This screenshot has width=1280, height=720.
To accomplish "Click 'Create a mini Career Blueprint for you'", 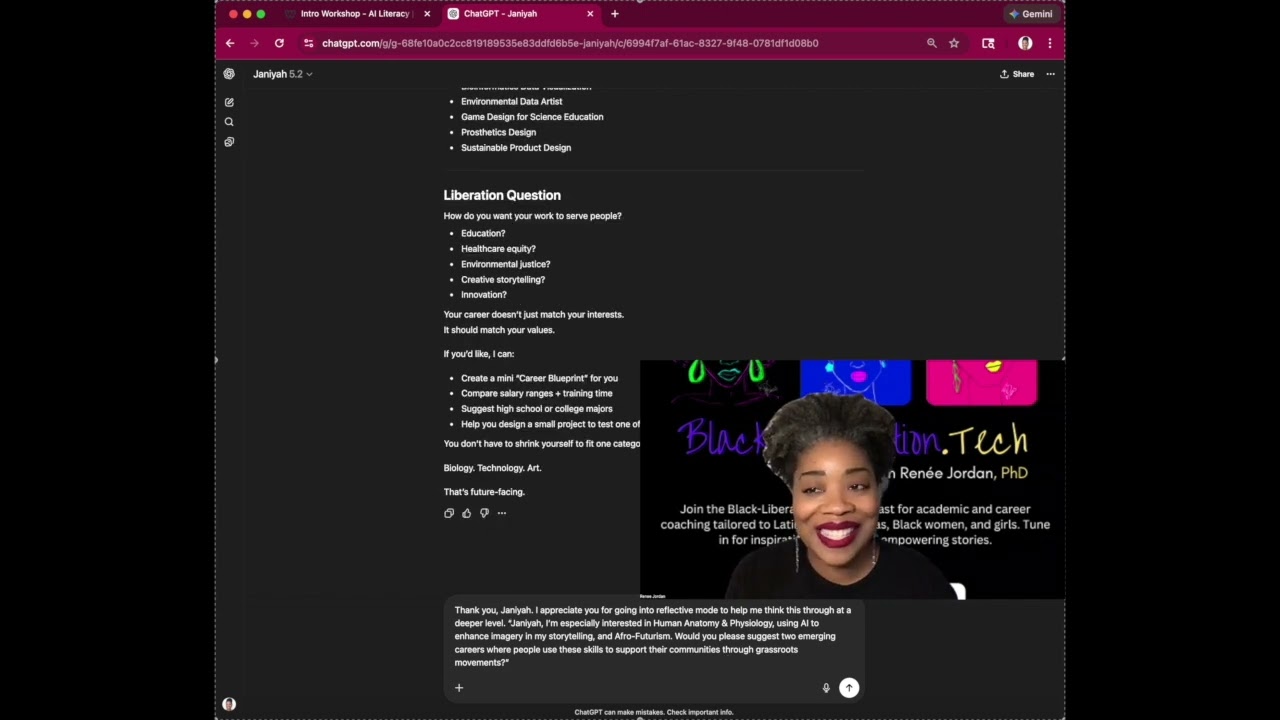I will click(539, 378).
